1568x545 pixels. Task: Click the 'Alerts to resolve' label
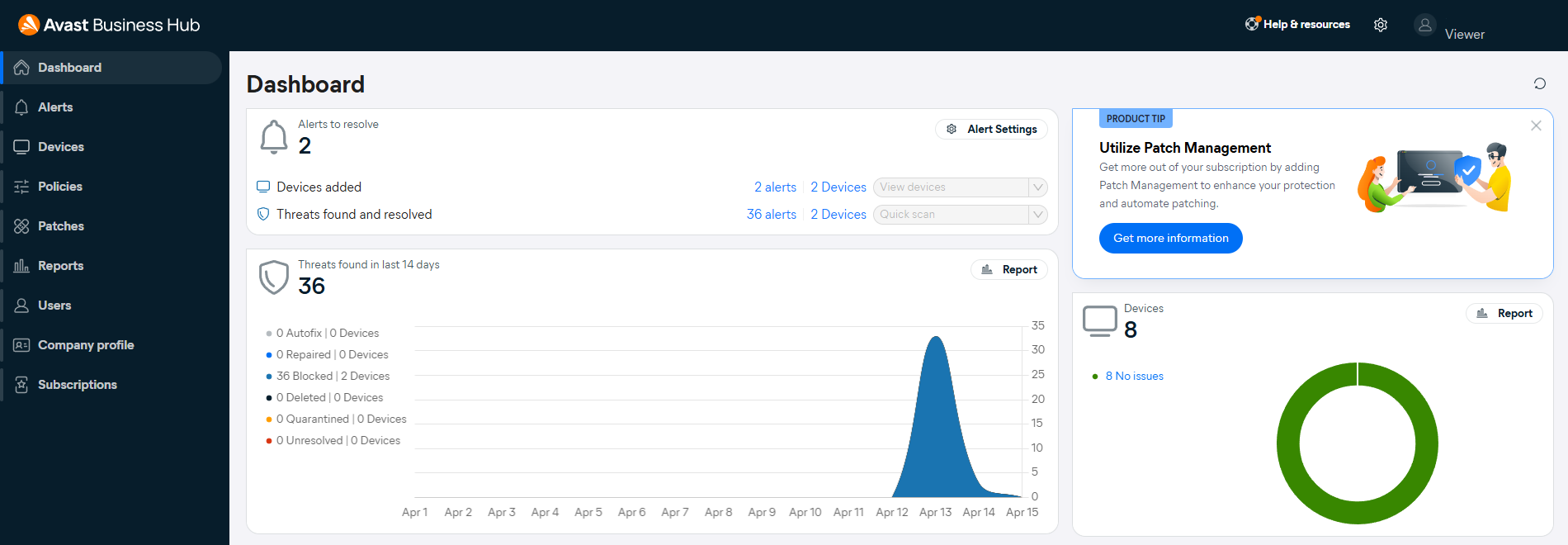tap(338, 124)
